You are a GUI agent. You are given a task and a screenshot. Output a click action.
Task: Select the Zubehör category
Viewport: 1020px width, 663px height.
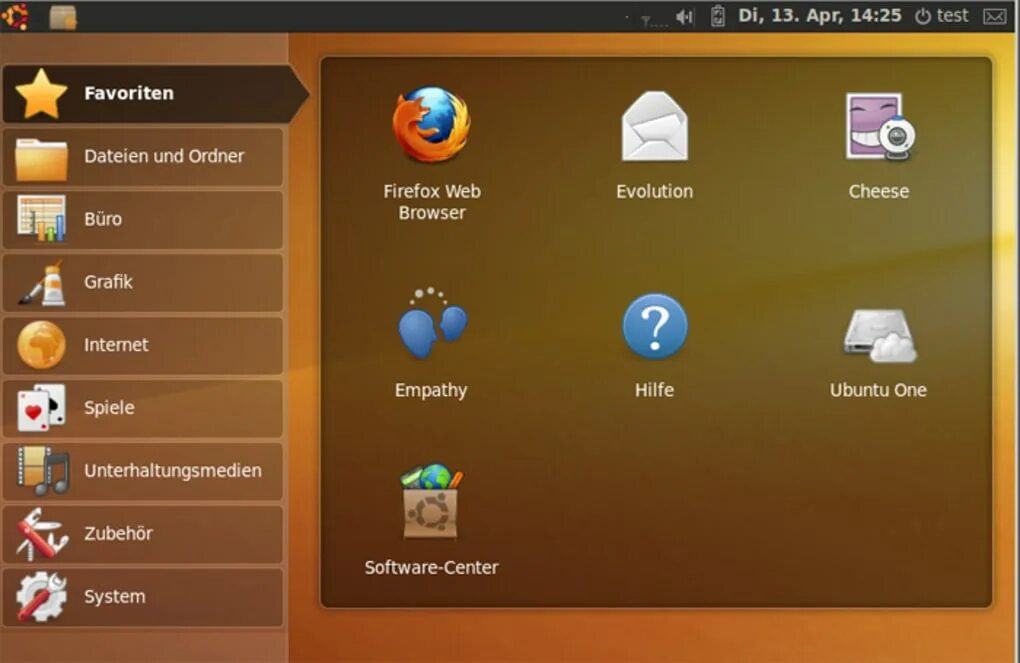142,534
